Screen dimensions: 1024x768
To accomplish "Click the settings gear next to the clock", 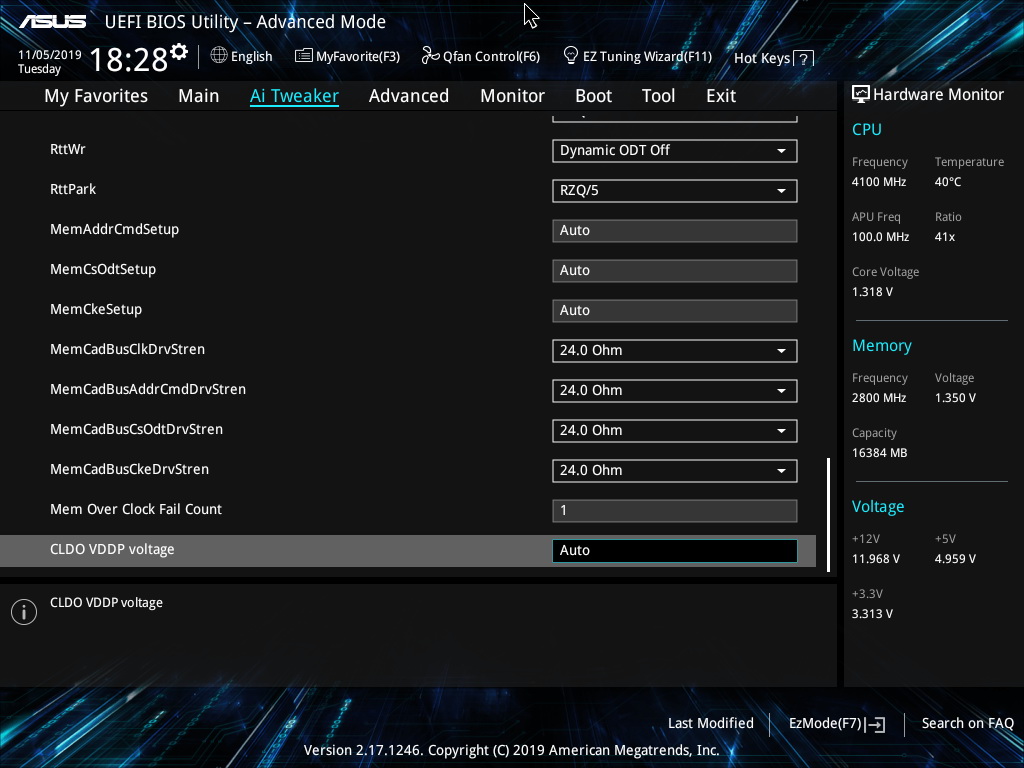I will coord(179,52).
